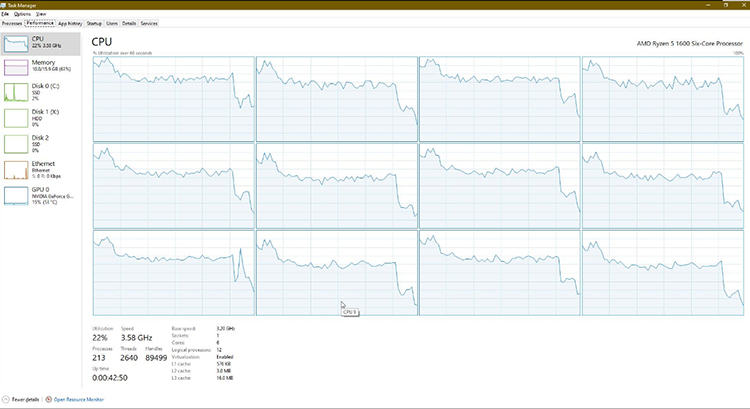This screenshot has height=409, width=750.
Task: Open the File menu
Action: click(5, 14)
